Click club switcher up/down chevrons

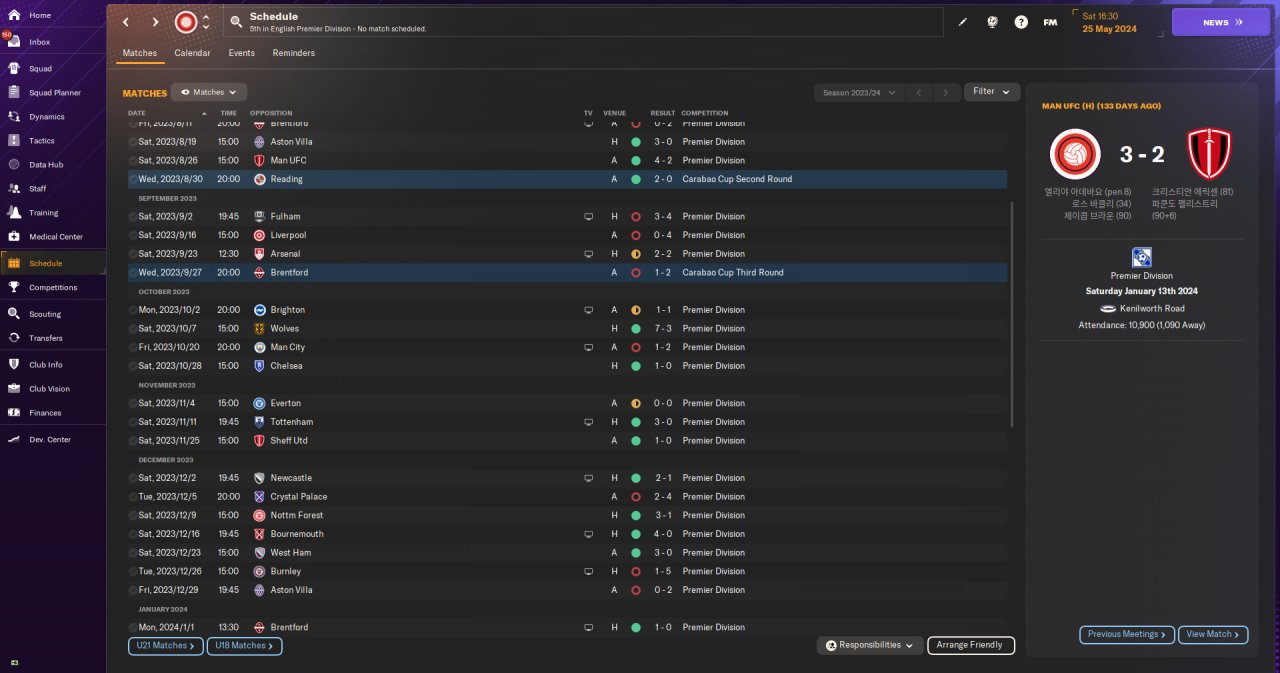pos(206,22)
